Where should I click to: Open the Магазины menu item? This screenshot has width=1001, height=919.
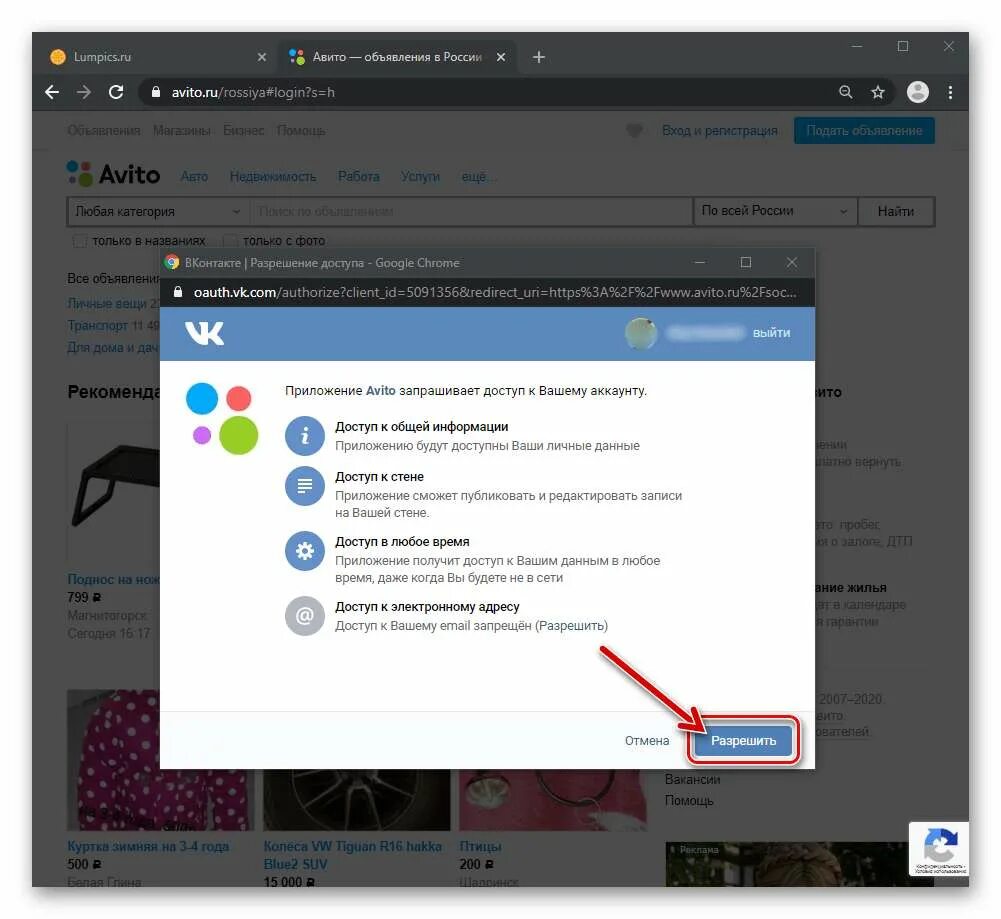tap(182, 130)
